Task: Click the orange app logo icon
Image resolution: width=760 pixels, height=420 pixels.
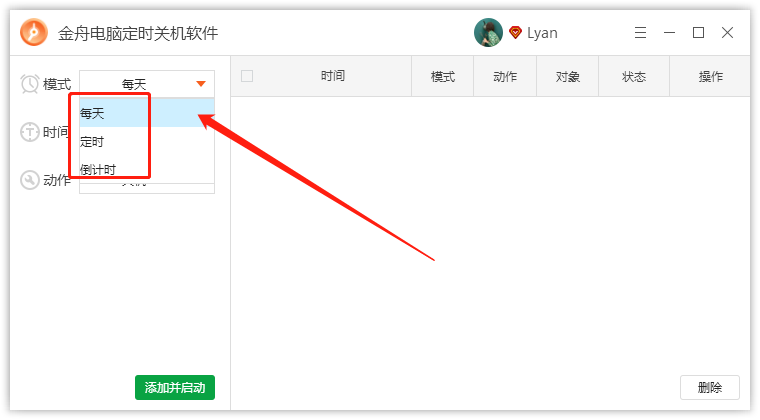Action: pos(34,32)
